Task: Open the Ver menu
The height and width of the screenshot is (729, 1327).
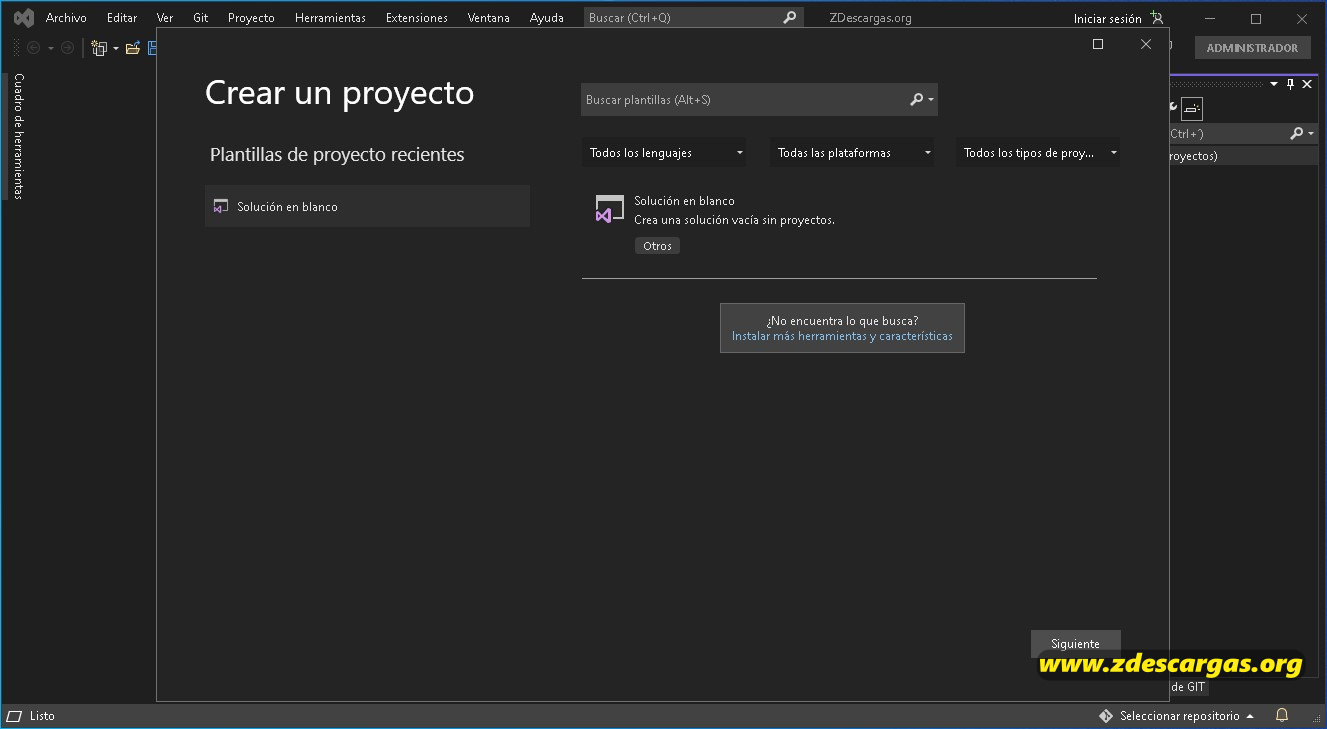Action: click(x=165, y=18)
